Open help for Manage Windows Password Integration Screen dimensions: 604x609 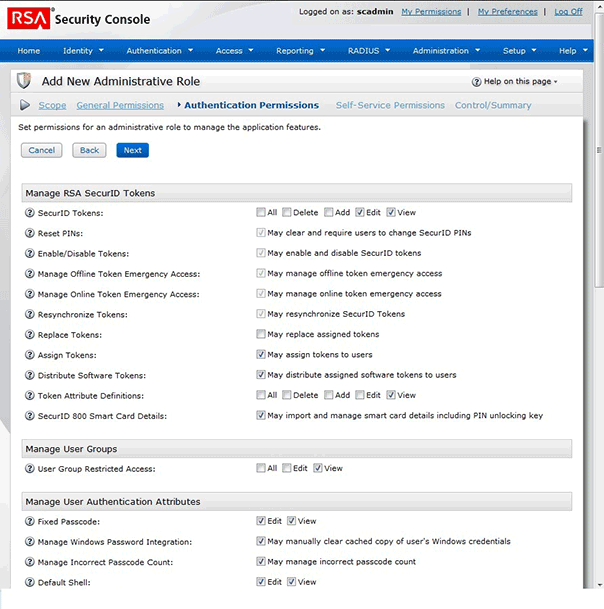click(30, 541)
